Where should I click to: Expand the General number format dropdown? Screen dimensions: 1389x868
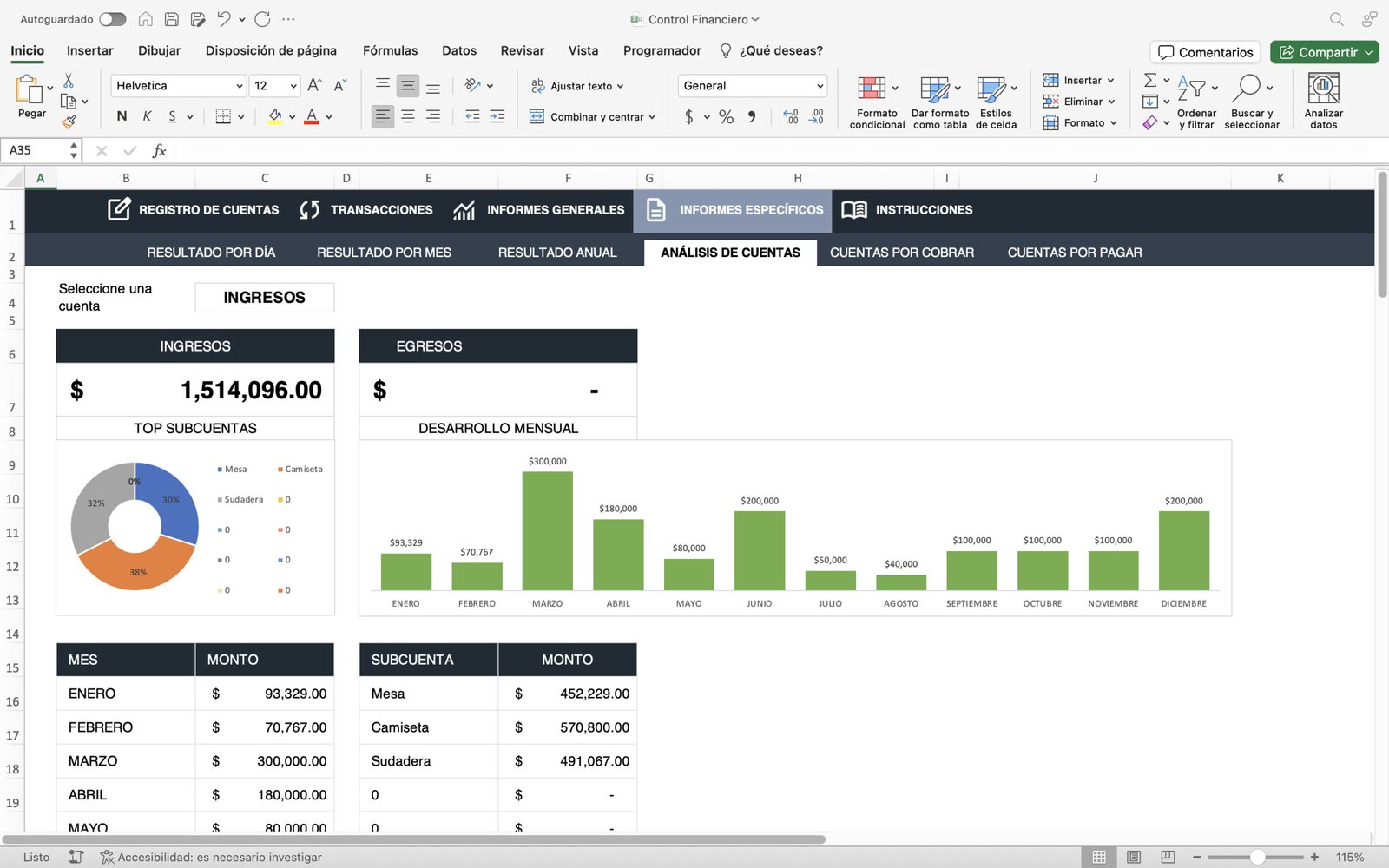point(820,86)
